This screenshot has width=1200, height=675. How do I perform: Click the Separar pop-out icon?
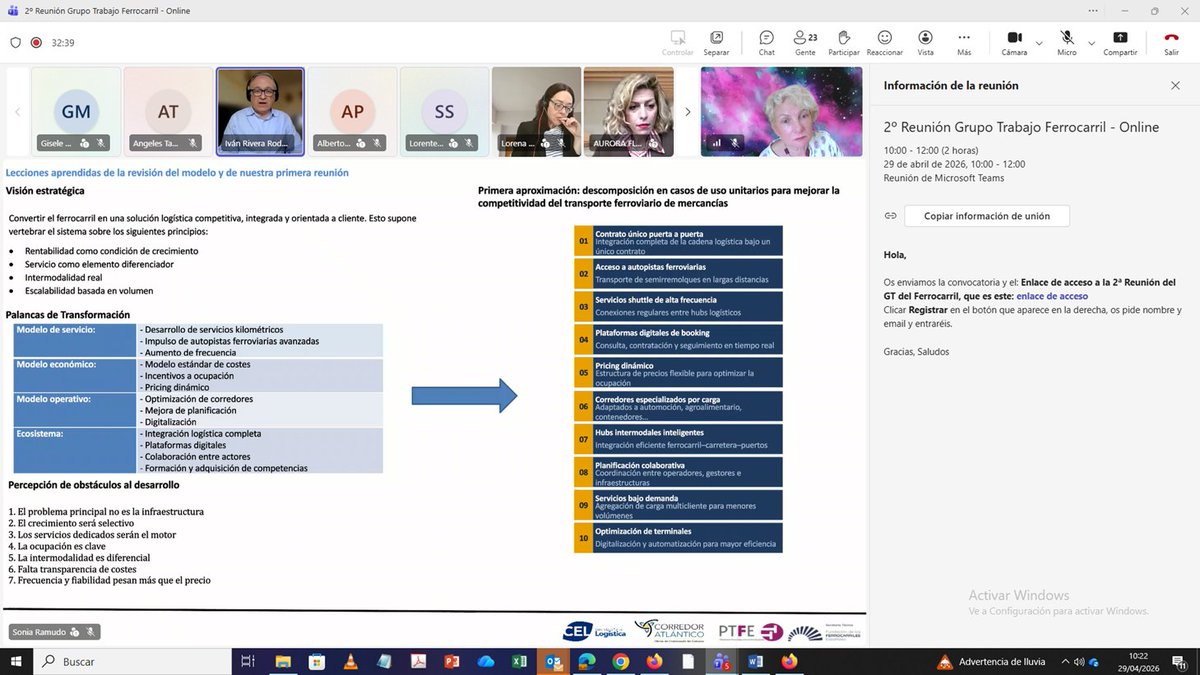pyautogui.click(x=716, y=42)
